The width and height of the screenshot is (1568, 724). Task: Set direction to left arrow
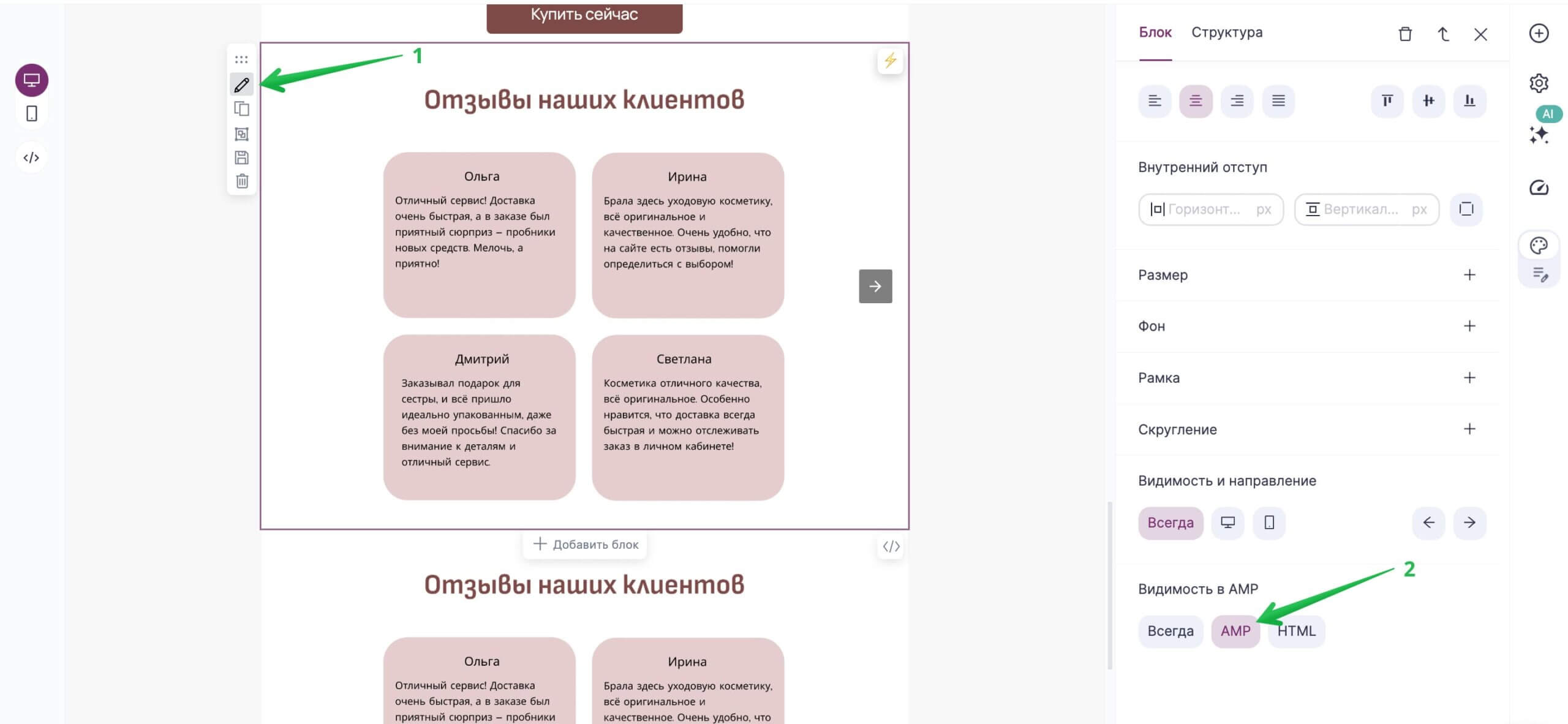1428,523
